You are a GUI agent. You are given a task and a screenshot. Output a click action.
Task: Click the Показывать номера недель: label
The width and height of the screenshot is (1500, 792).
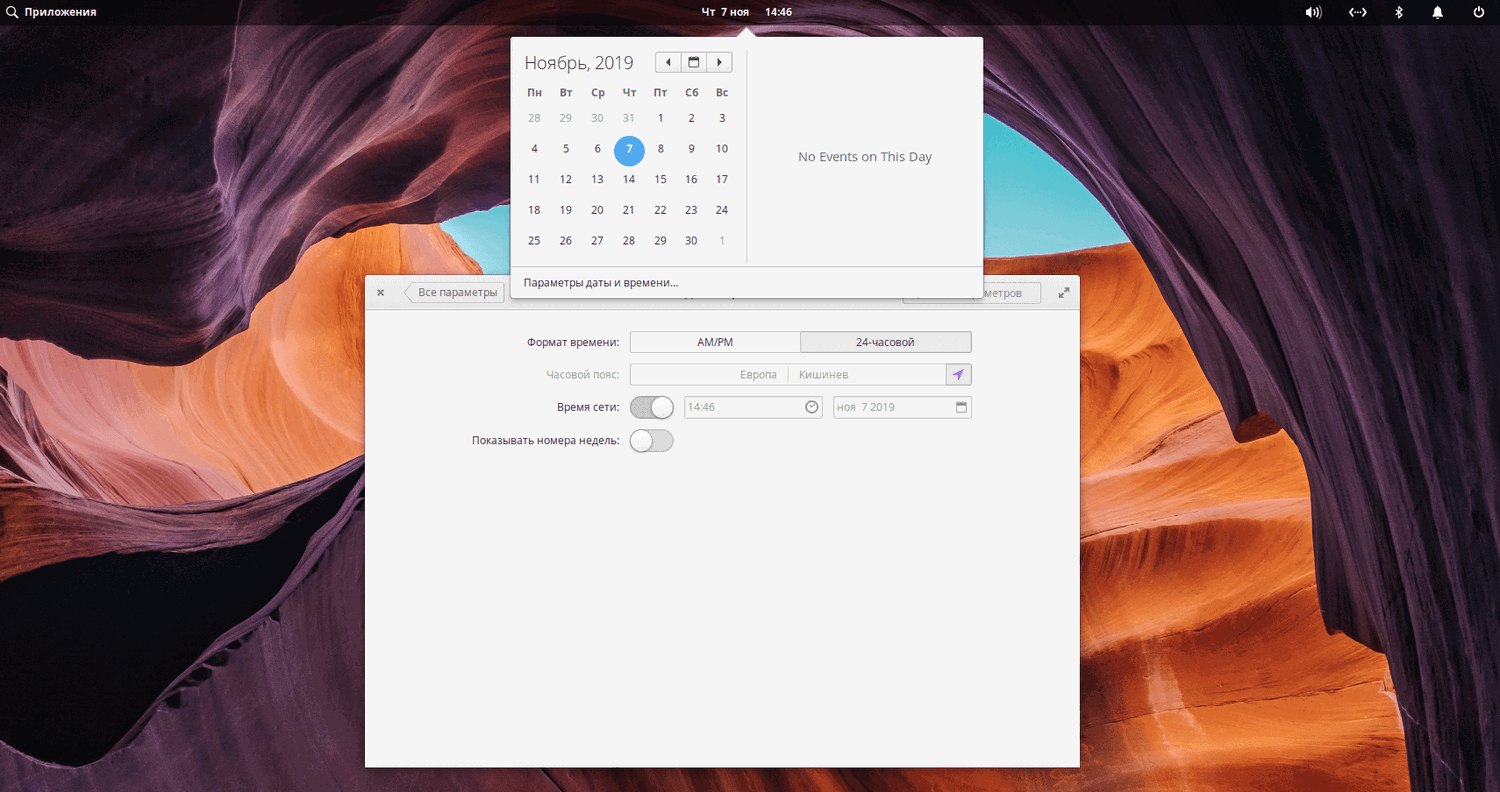(546, 440)
